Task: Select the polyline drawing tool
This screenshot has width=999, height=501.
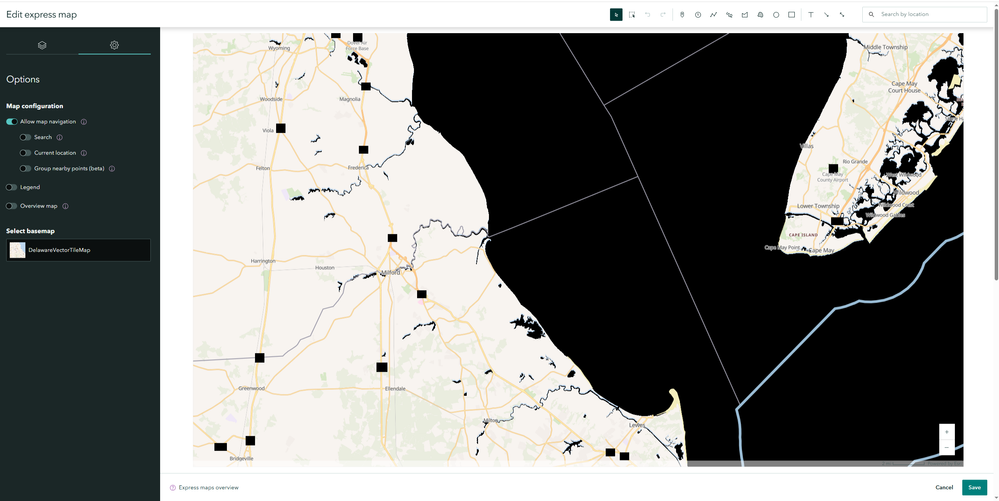Action: click(x=714, y=15)
